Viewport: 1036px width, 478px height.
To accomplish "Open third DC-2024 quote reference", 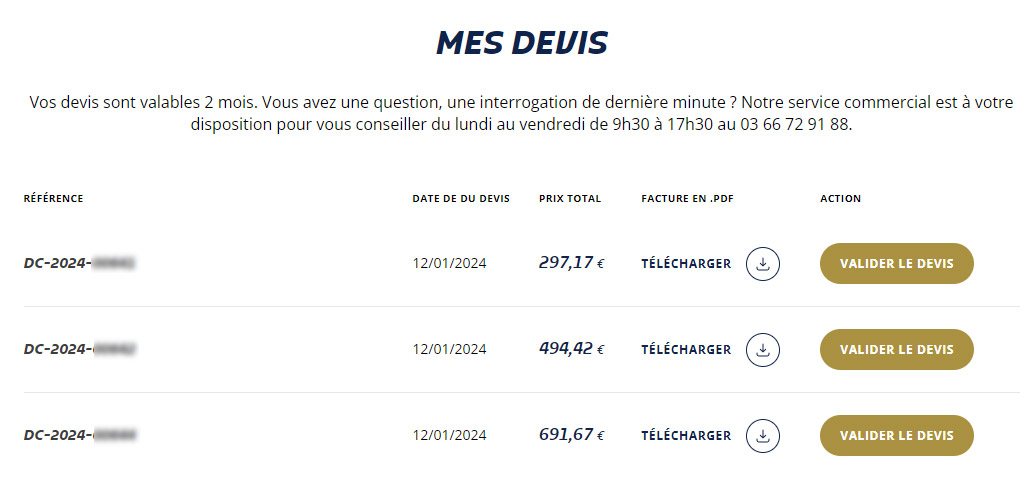I will pos(80,435).
